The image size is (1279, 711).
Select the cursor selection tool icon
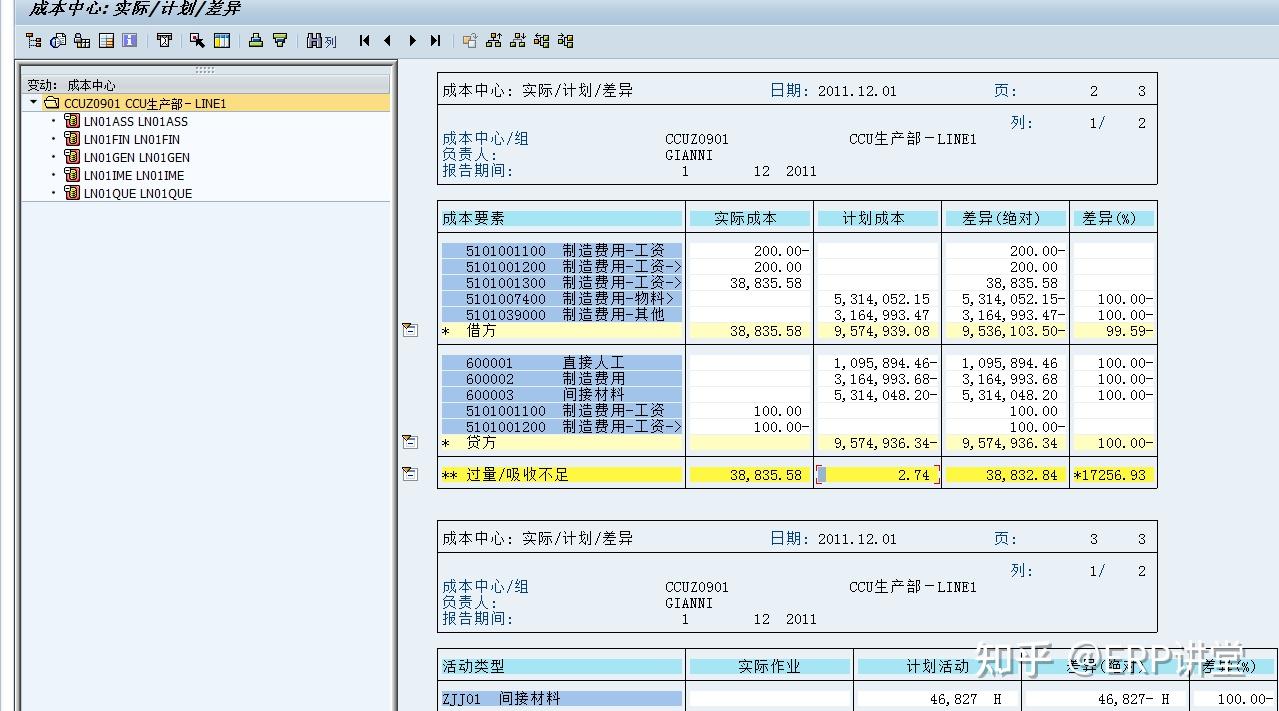197,41
